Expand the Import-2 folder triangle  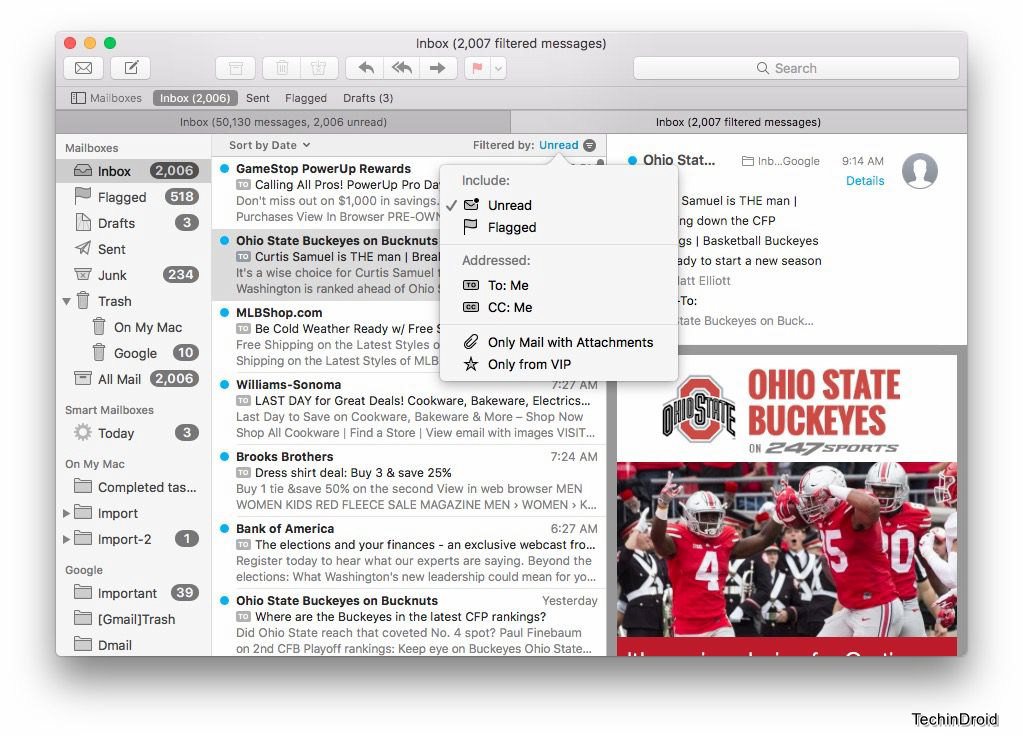click(66, 540)
